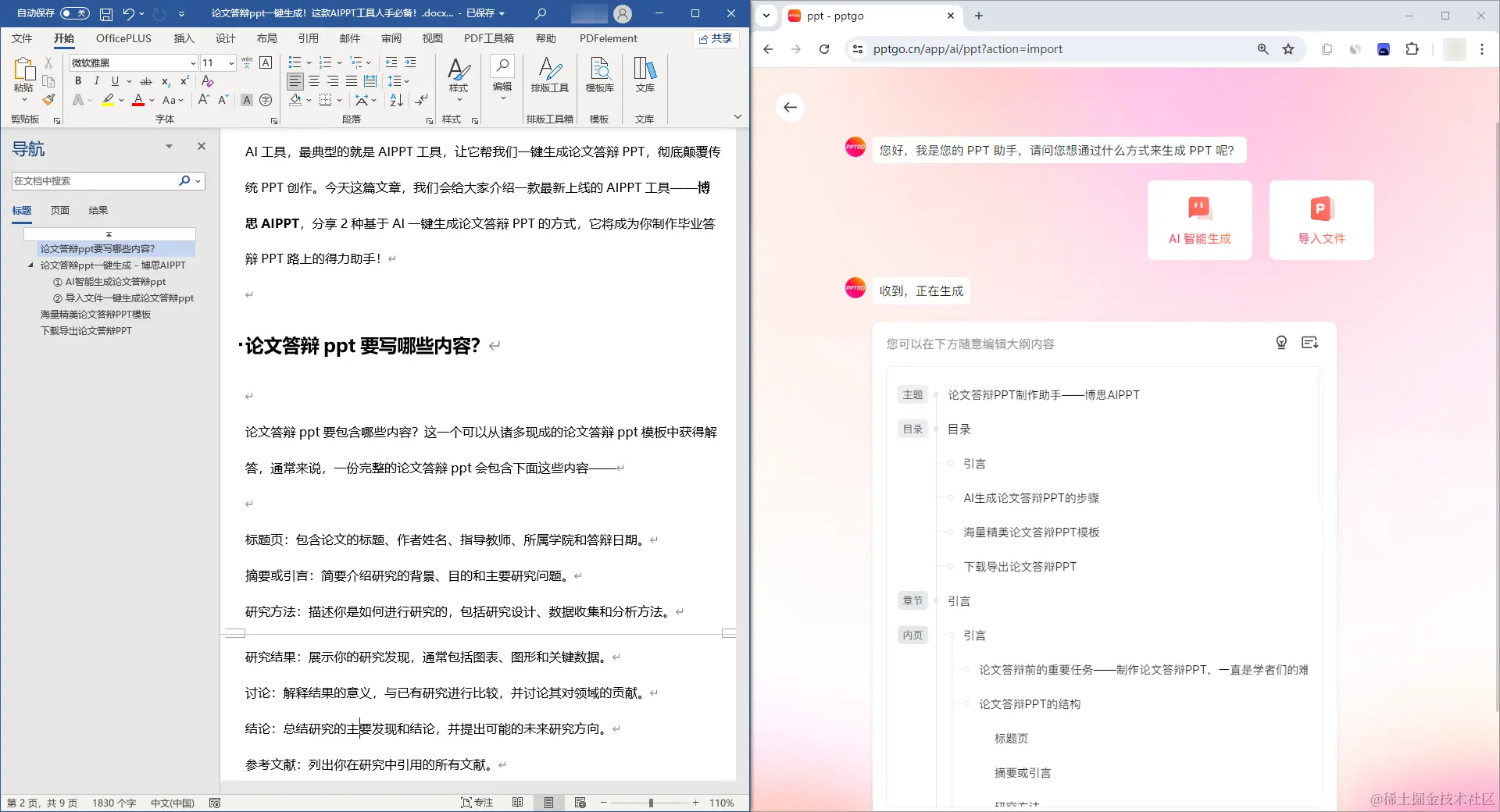
Task: Toggle the 自动保存 AutoSave switch
Action: pyautogui.click(x=74, y=13)
